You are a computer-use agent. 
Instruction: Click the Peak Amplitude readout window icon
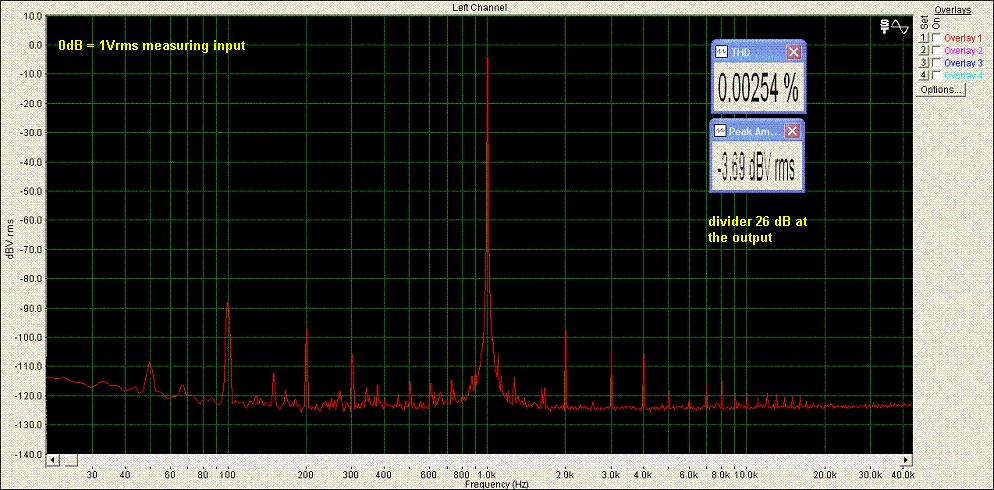click(721, 131)
